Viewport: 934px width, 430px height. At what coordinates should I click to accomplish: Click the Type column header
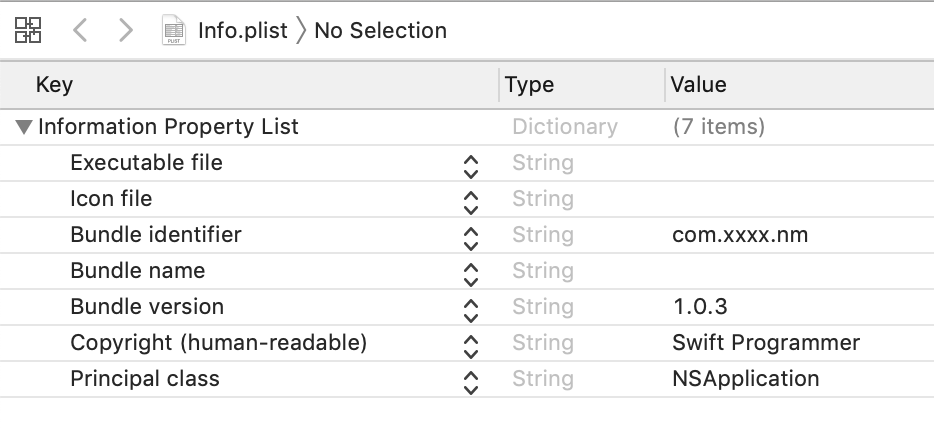[529, 85]
